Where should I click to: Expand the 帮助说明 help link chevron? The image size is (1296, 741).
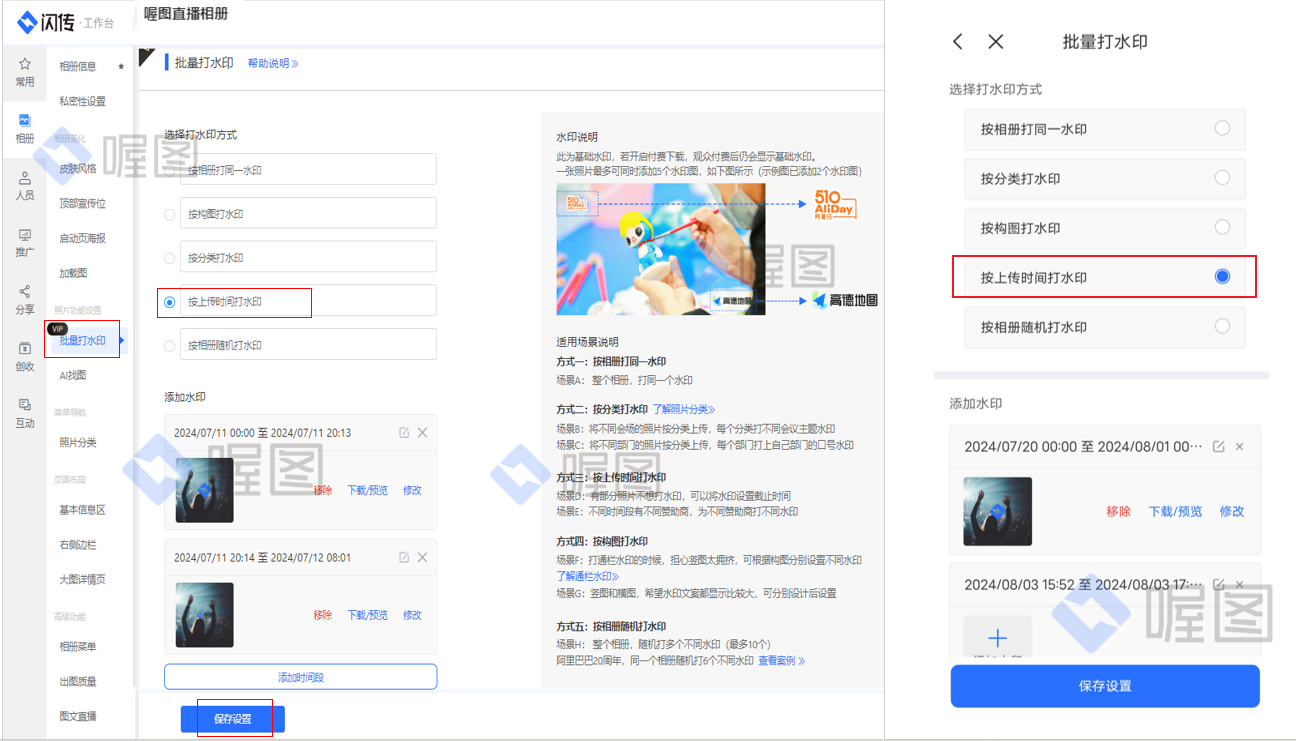click(295, 63)
